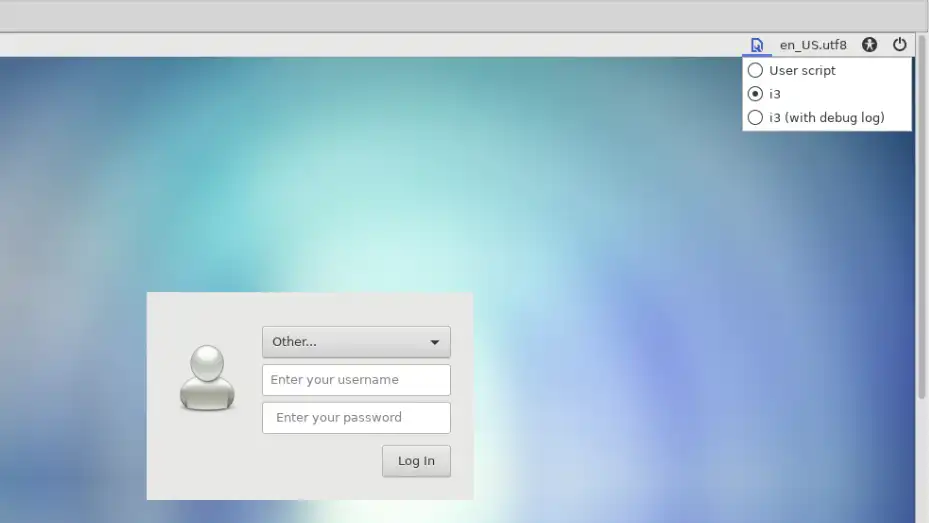Click the power button icon
Image resolution: width=929 pixels, height=523 pixels.
pos(899,44)
